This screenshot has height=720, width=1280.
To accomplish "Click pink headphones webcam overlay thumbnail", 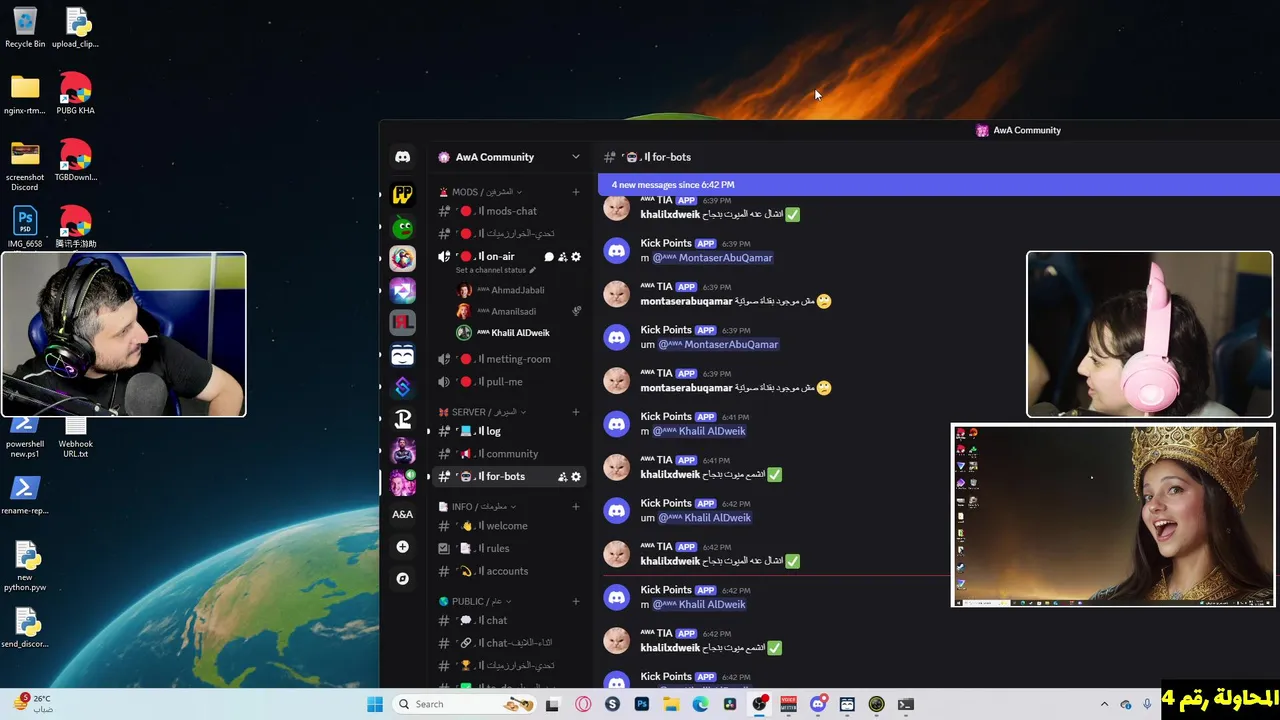I will click(1150, 334).
